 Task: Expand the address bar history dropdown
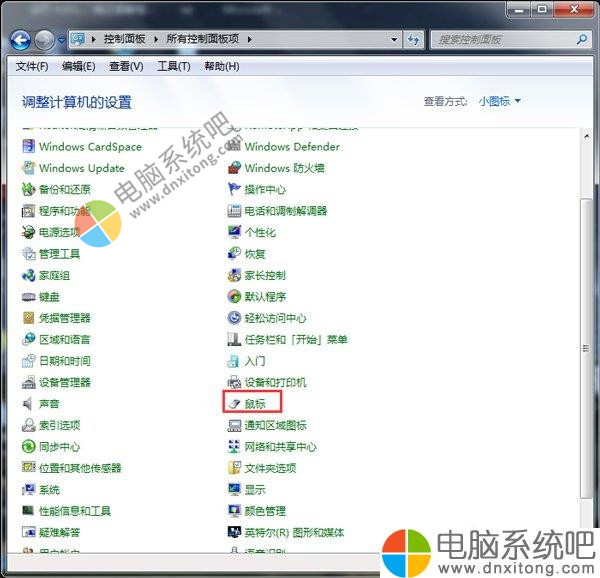click(394, 39)
